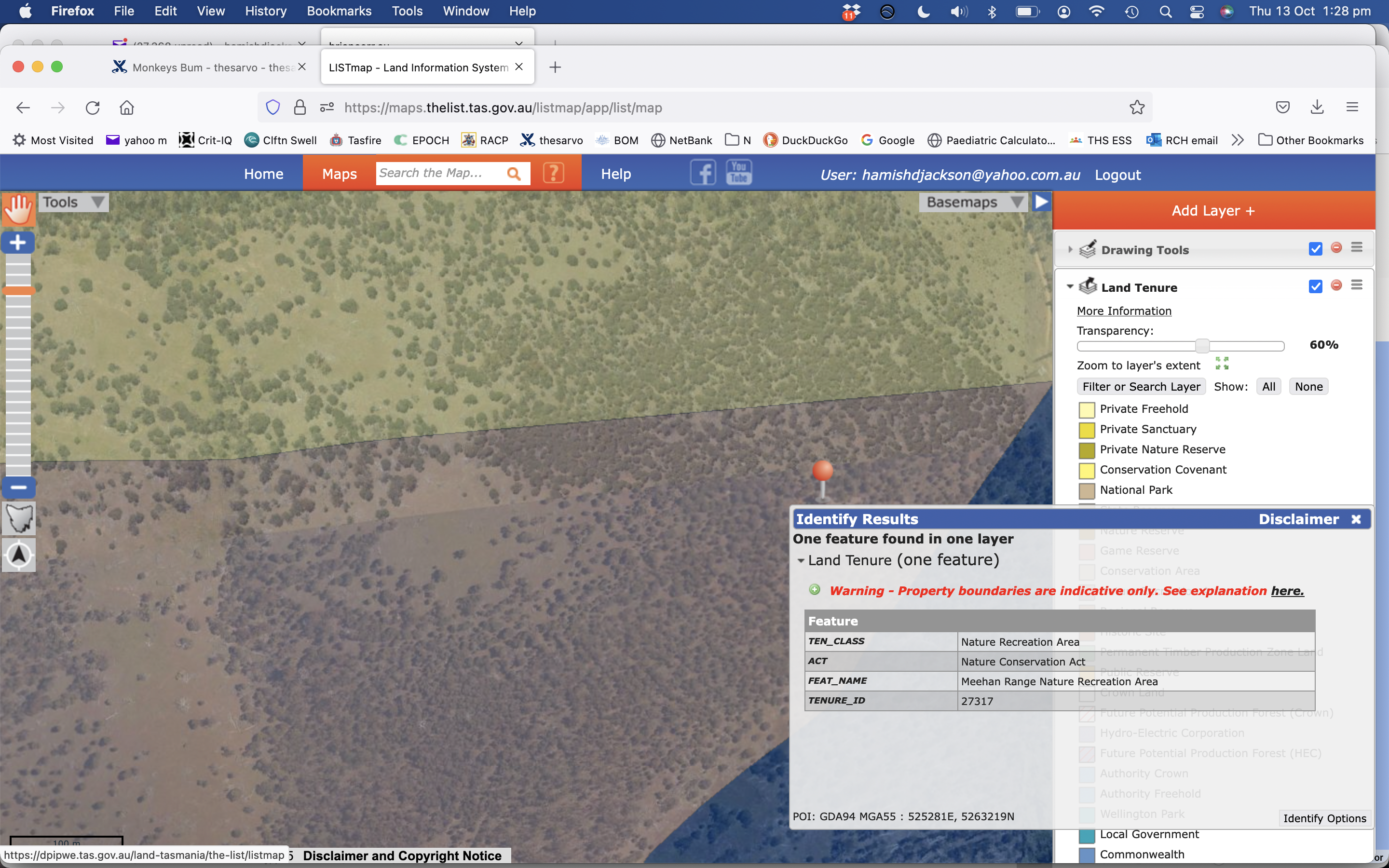
Task: Open the Tools dropdown menu
Action: pos(73,202)
